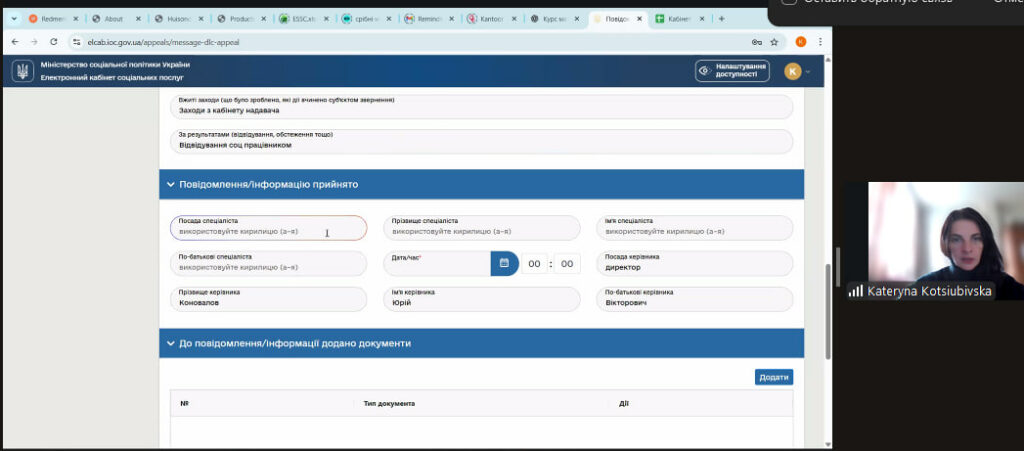Open a new browser tab
The width and height of the screenshot is (1024, 451).
(722, 18)
